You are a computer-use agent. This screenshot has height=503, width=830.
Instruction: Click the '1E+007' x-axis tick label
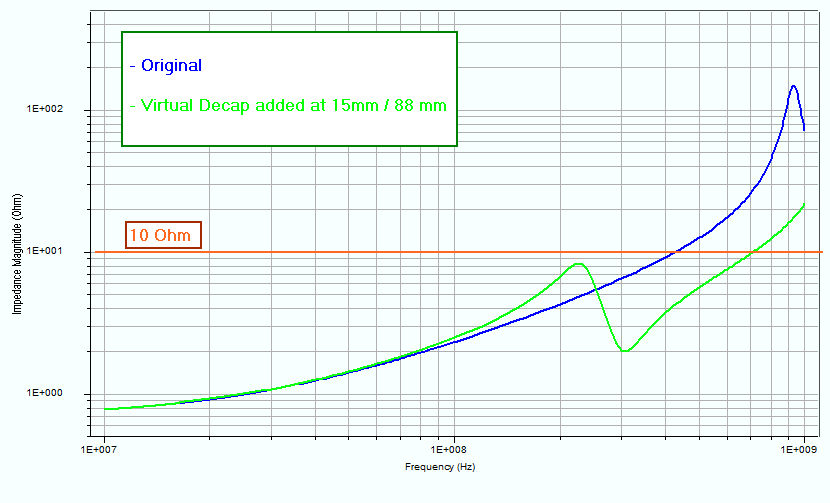[98, 450]
